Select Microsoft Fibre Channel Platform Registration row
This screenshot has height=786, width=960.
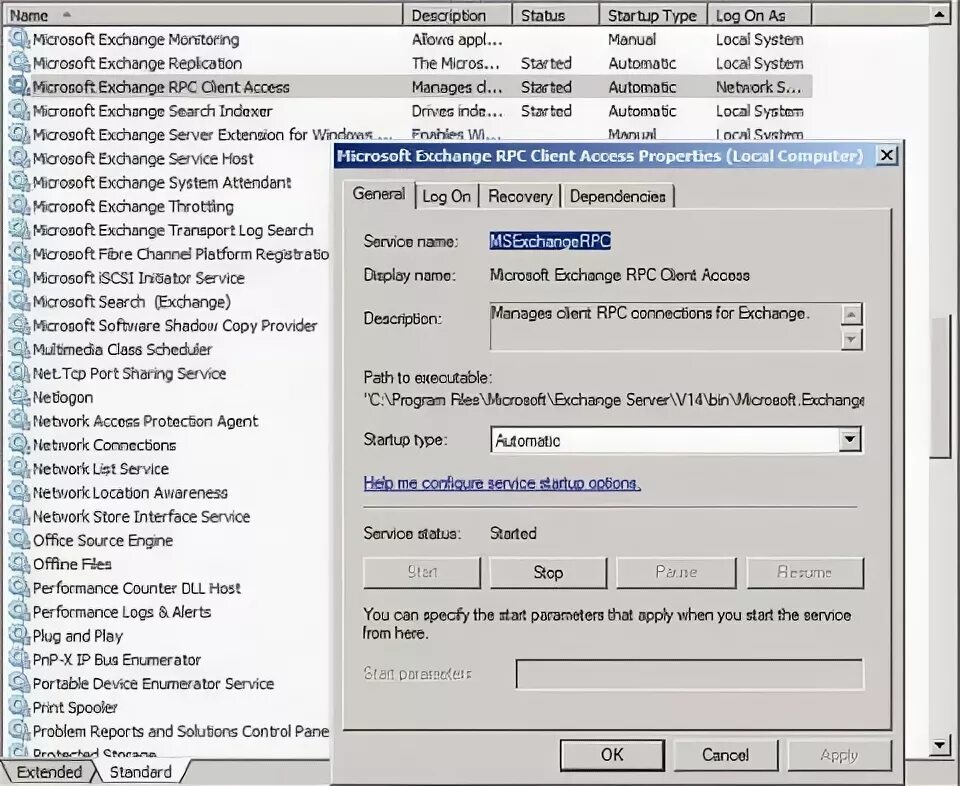[x=170, y=255]
